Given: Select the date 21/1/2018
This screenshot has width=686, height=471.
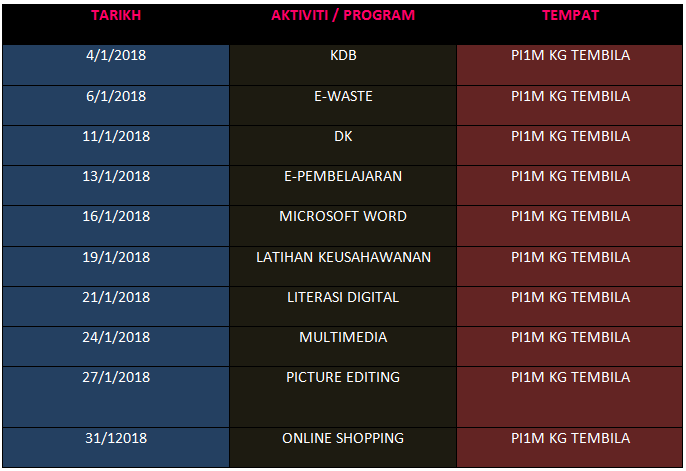Looking at the screenshot, I should 116,298.
